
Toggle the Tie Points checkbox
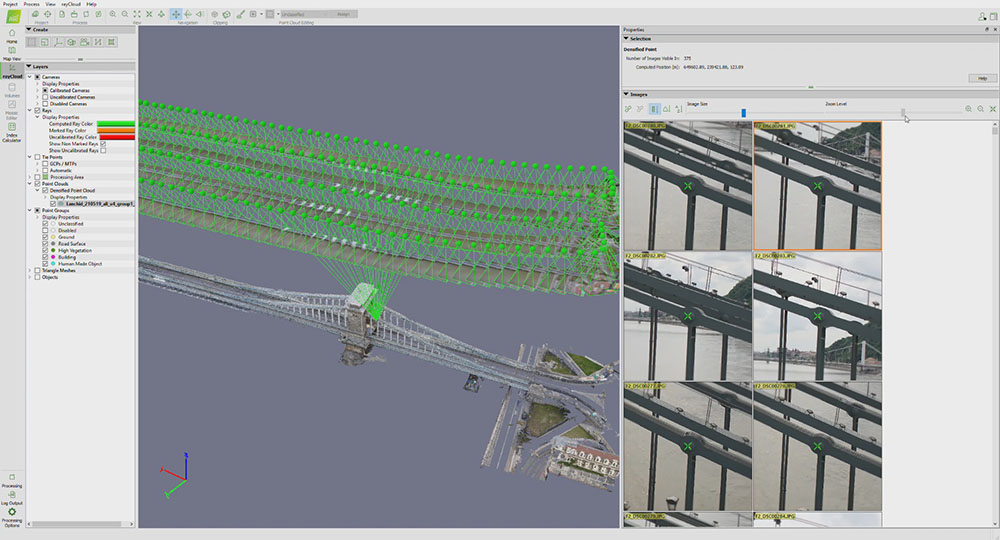pyautogui.click(x=37, y=157)
